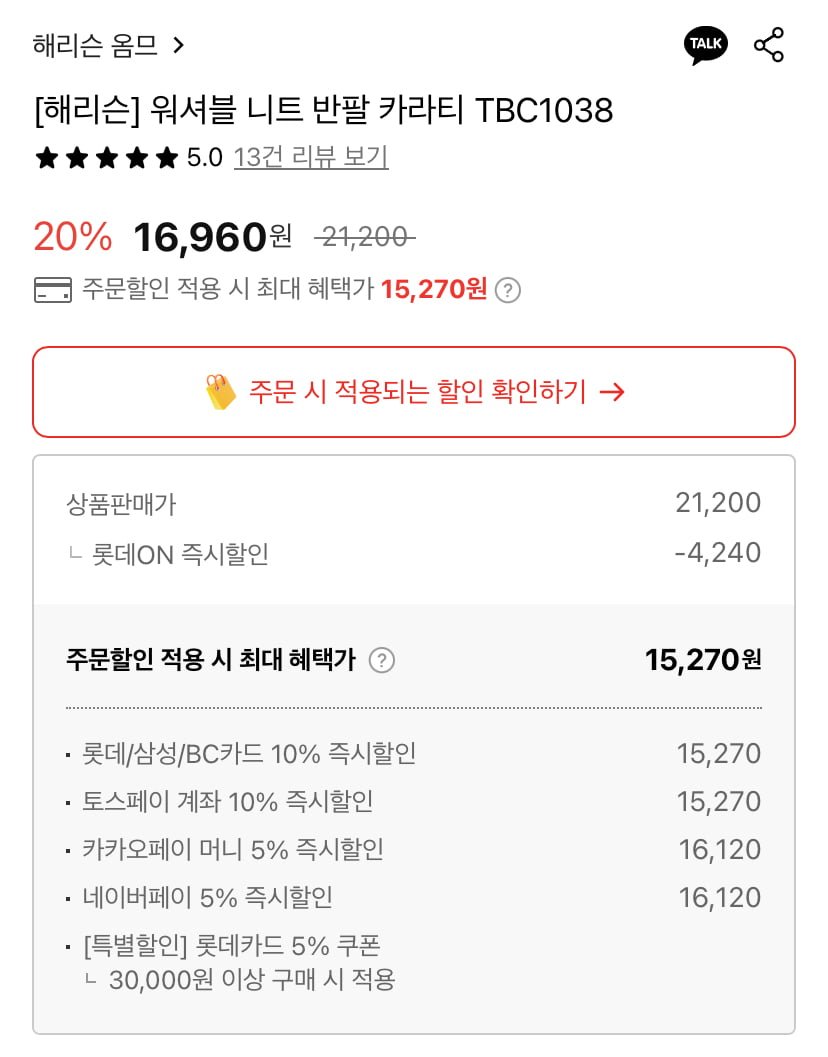Click the 16,960원 sale price
The image size is (828, 1057).
click(212, 237)
